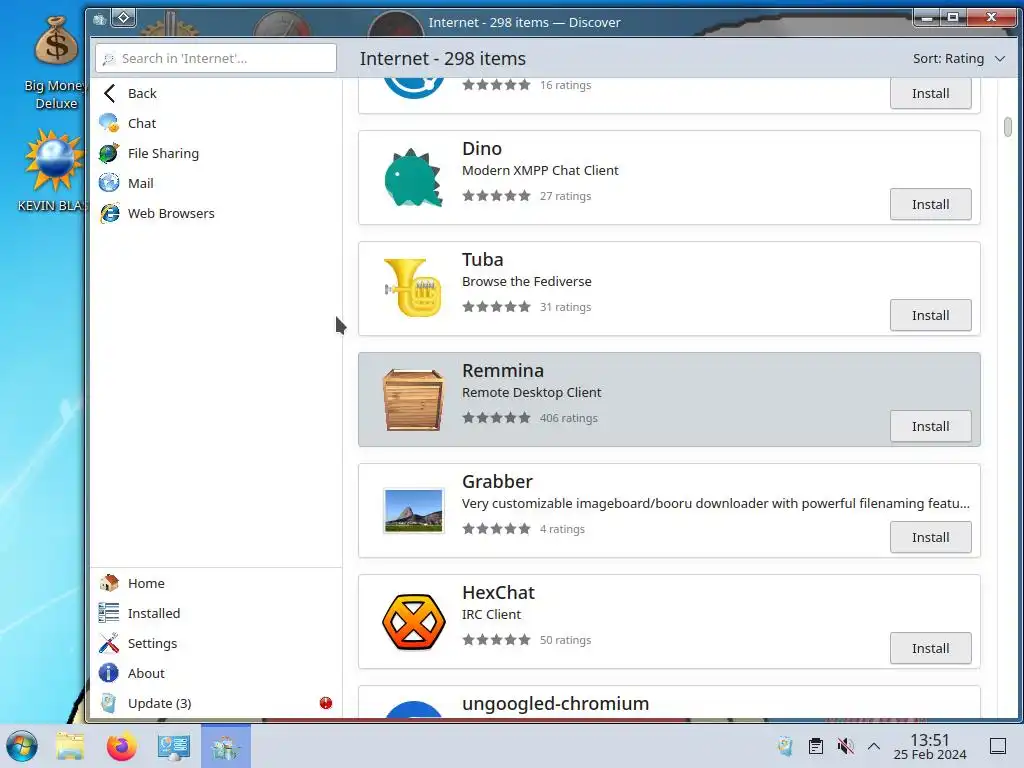
Task: Open Grabber landscape thumbnail
Action: 413,511
